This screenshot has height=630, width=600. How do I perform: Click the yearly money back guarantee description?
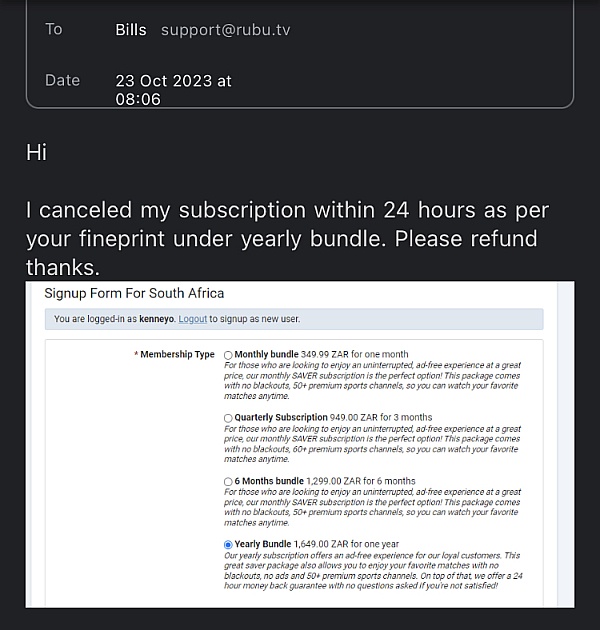click(373, 571)
